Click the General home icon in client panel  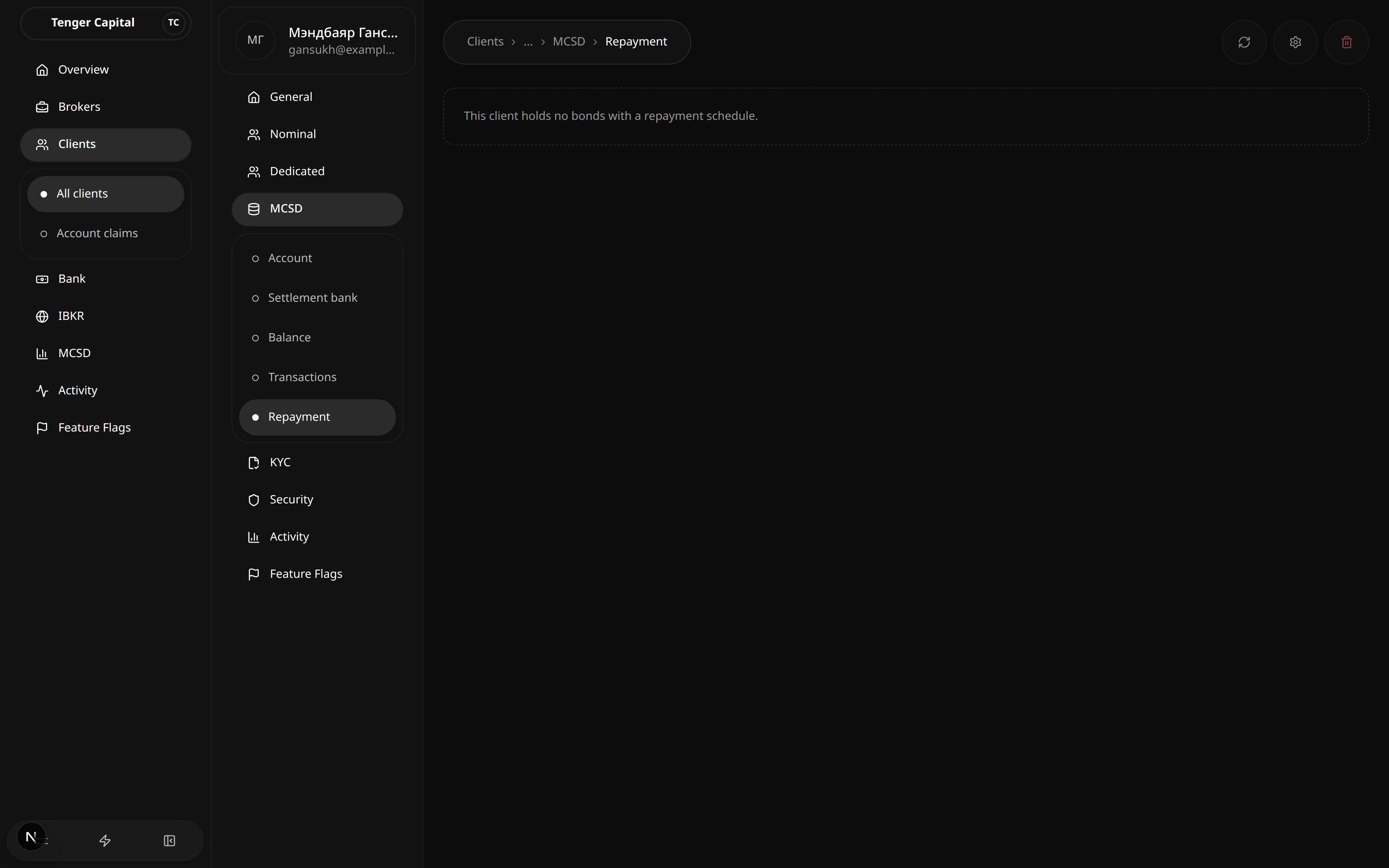tap(254, 97)
